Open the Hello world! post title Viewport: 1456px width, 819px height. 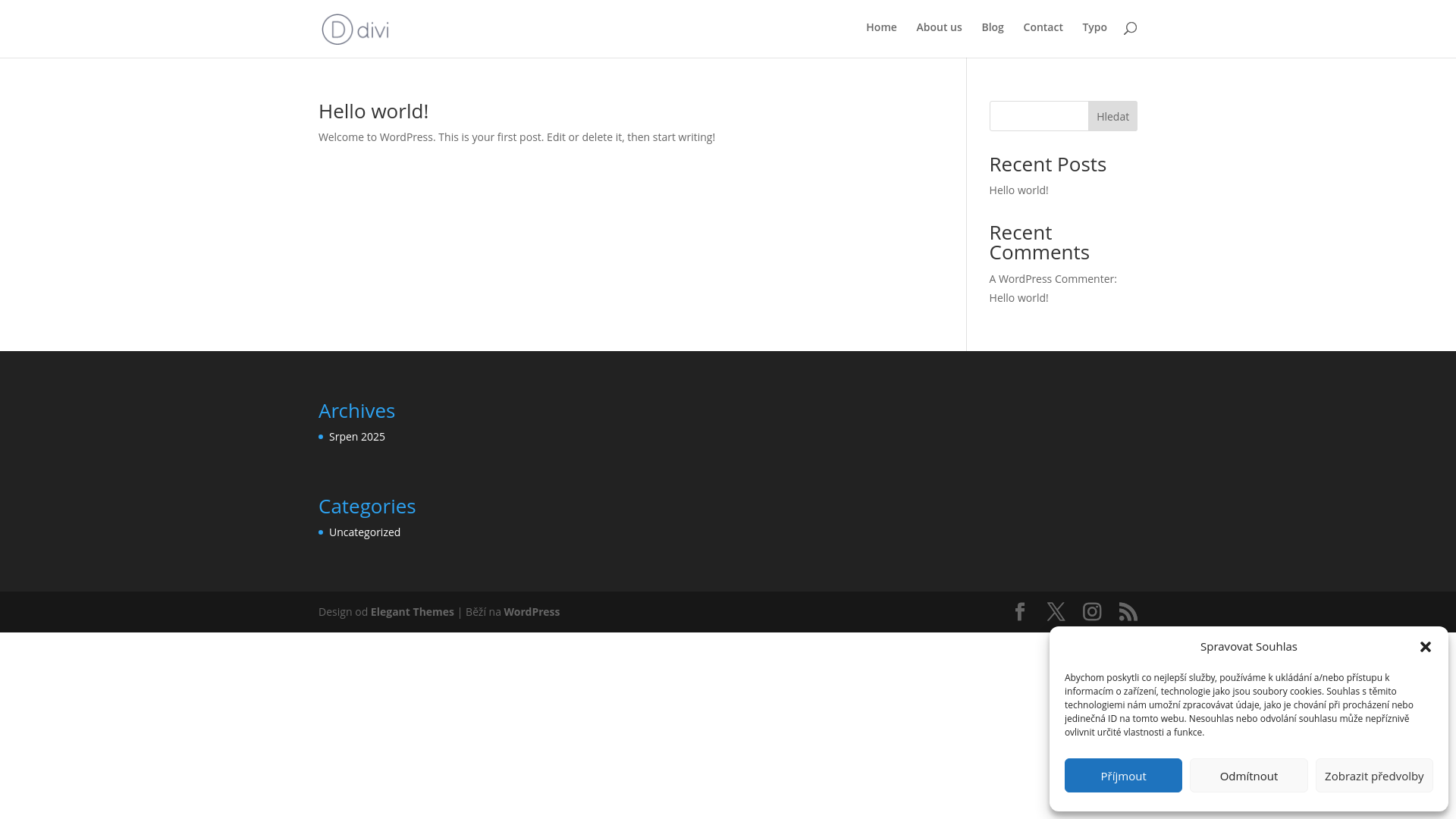373,111
